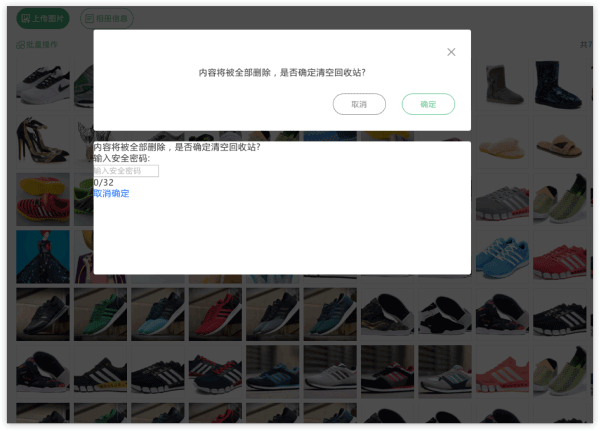Select the white and gray retro sneaker thumbnail
Screen dimensions: 600x431
point(330,371)
